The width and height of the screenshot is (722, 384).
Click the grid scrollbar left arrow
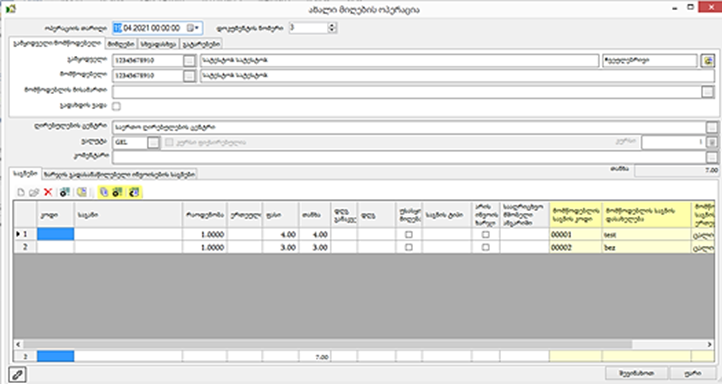pos(18,344)
